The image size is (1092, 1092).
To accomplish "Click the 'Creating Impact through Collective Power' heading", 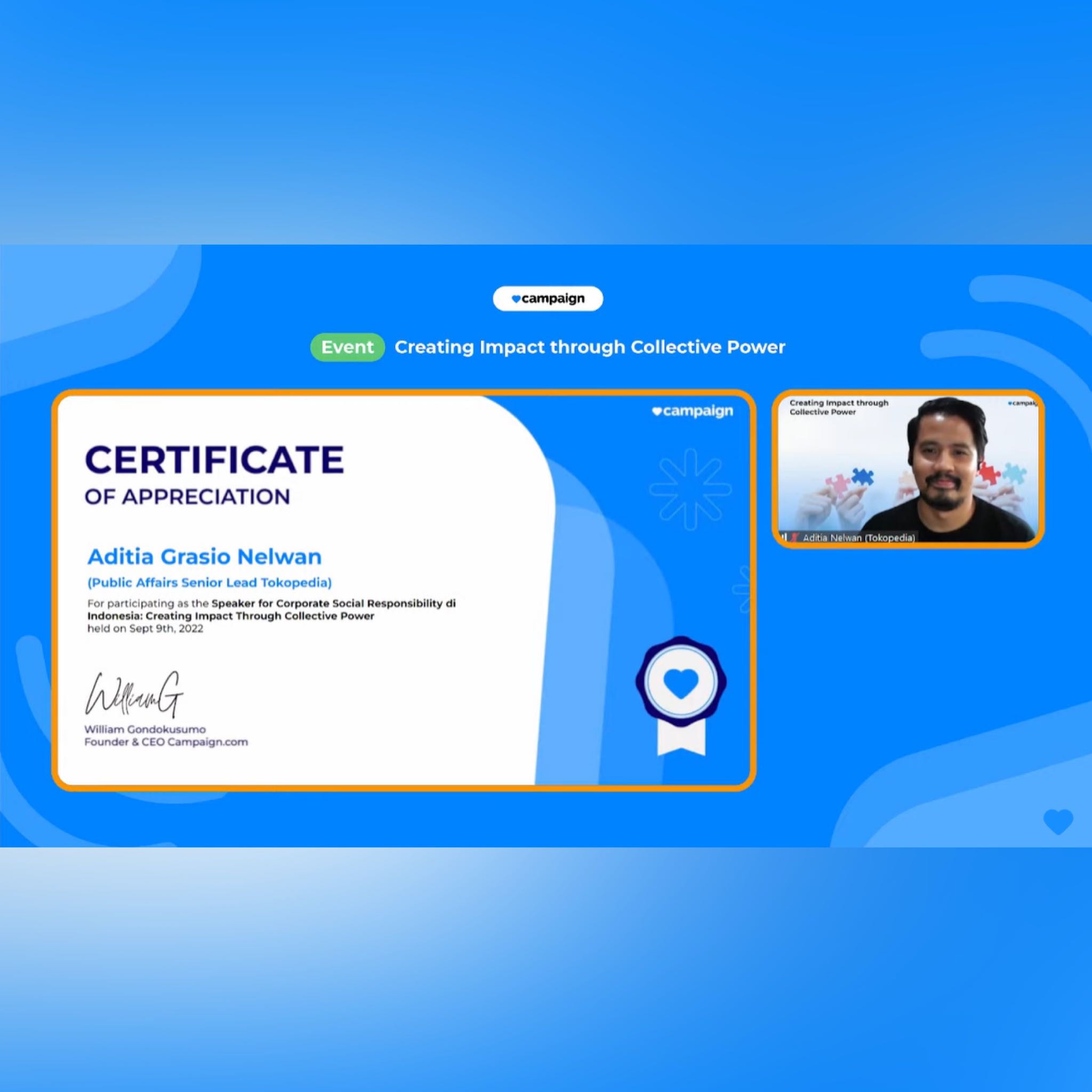I will click(590, 347).
